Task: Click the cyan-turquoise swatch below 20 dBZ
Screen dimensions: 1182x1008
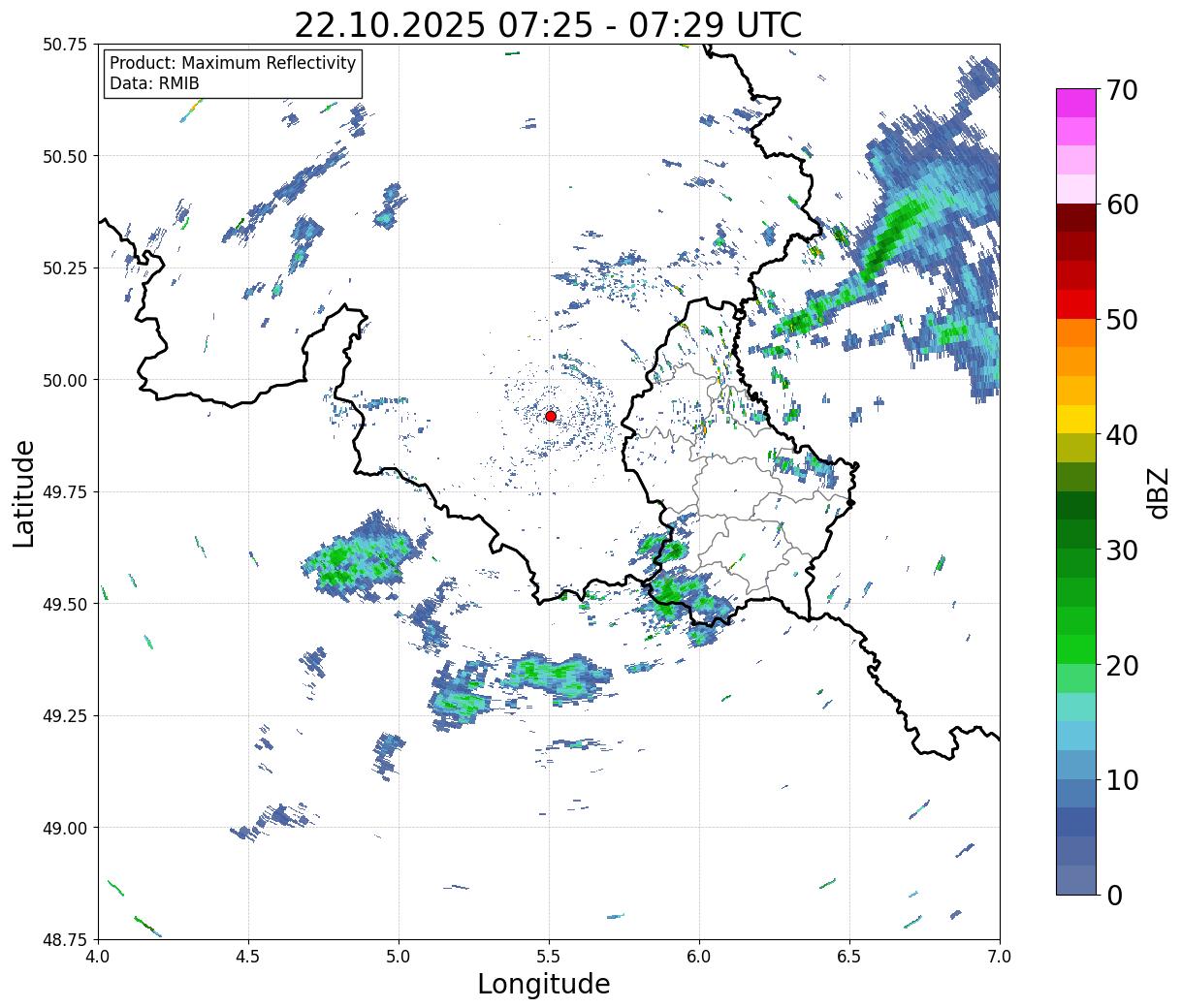Action: pos(1076,707)
